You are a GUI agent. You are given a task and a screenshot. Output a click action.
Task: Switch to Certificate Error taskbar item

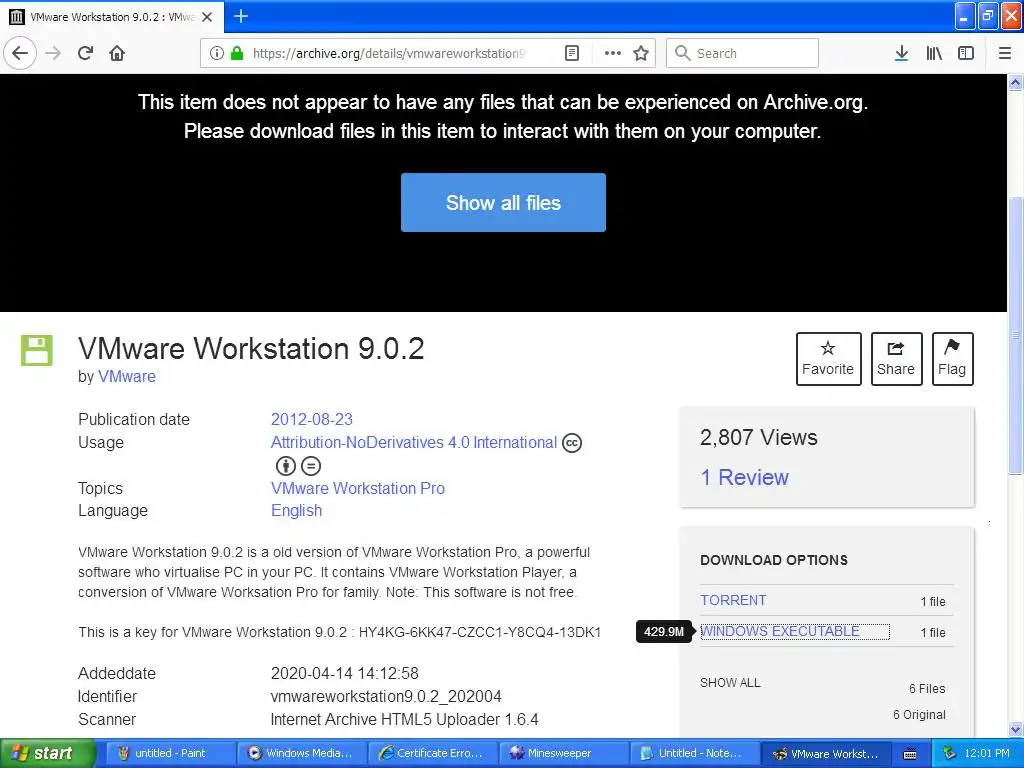(x=432, y=753)
